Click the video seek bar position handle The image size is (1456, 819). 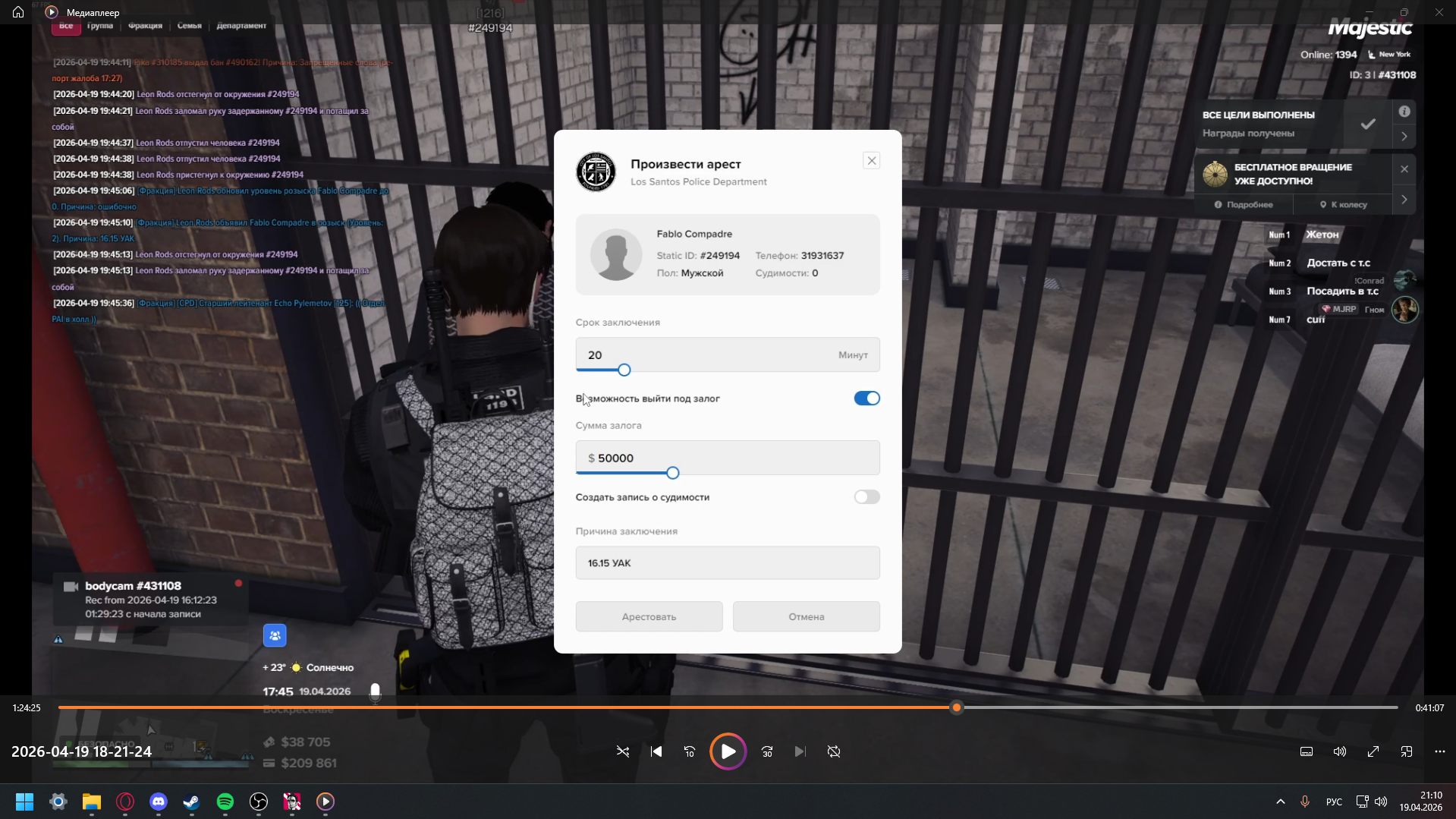point(957,707)
